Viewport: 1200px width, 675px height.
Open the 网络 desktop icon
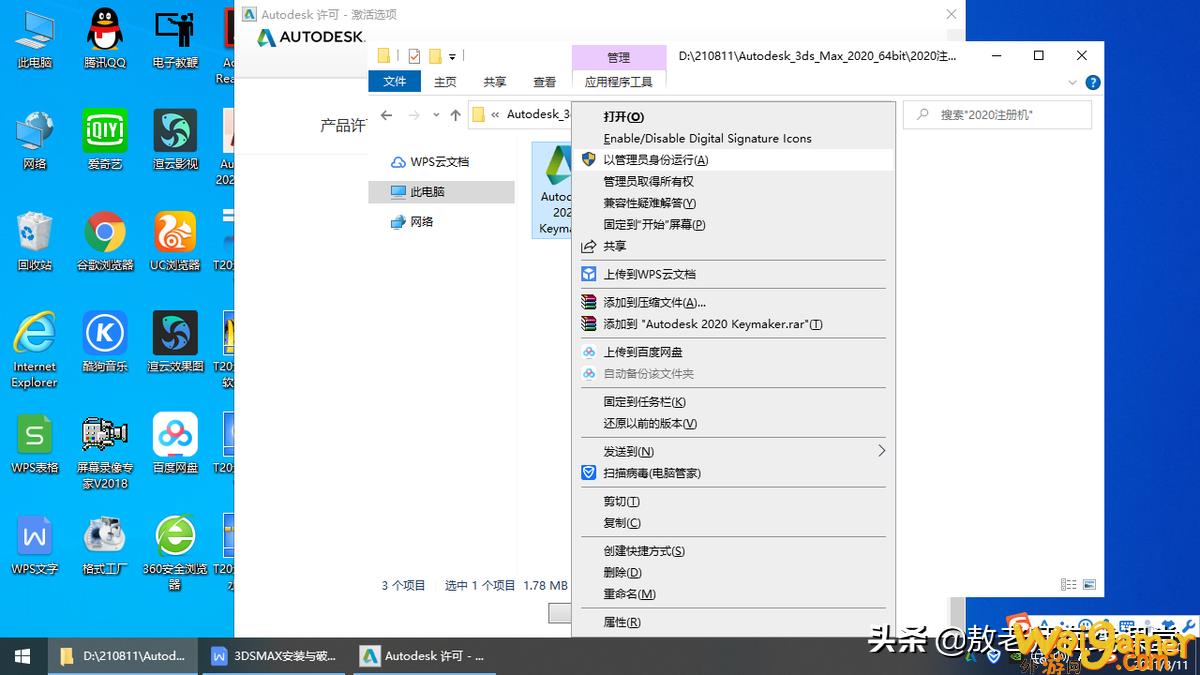35,139
